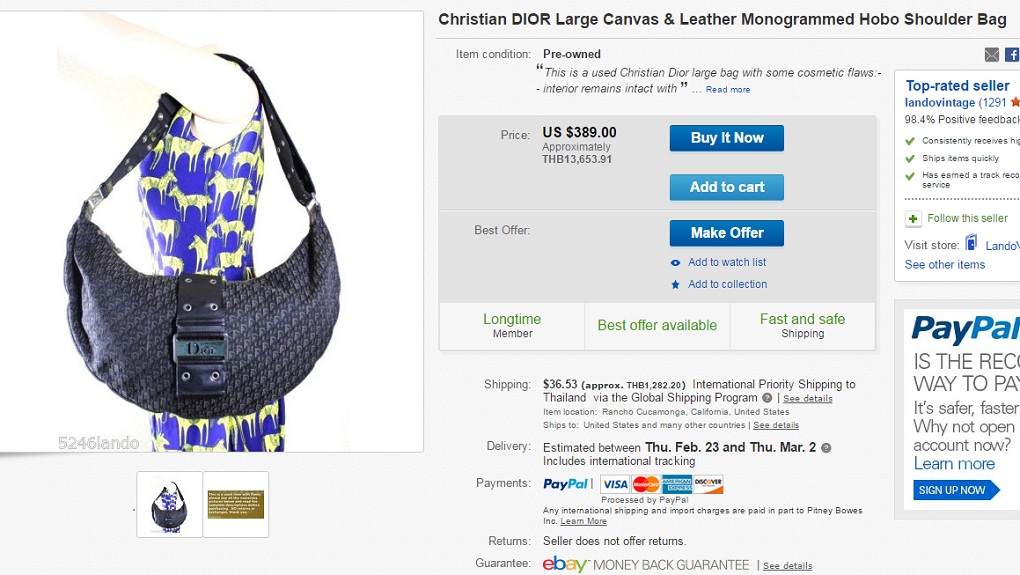Screen dimensions: 1020x575
Task: Select the second description thumbnail
Action: [x=236, y=504]
